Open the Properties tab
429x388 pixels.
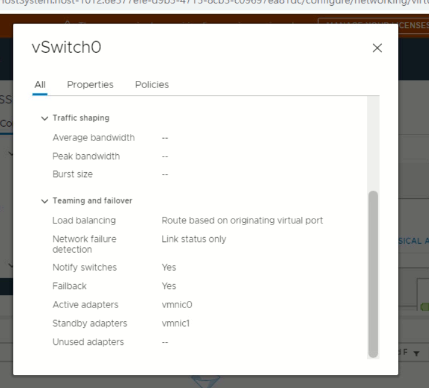[x=90, y=85]
